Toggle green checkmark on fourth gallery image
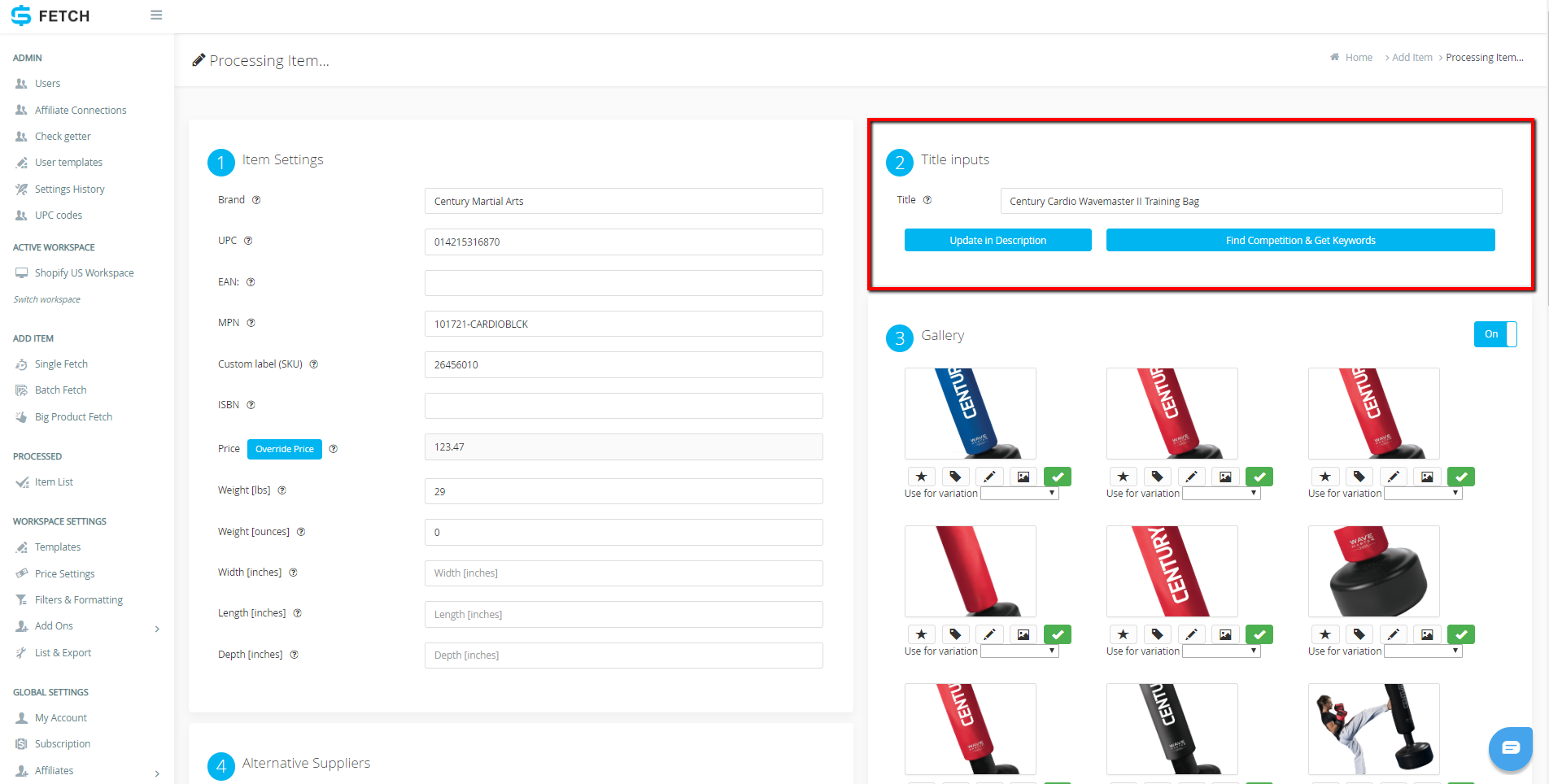The width and height of the screenshot is (1549, 784). tap(1058, 634)
